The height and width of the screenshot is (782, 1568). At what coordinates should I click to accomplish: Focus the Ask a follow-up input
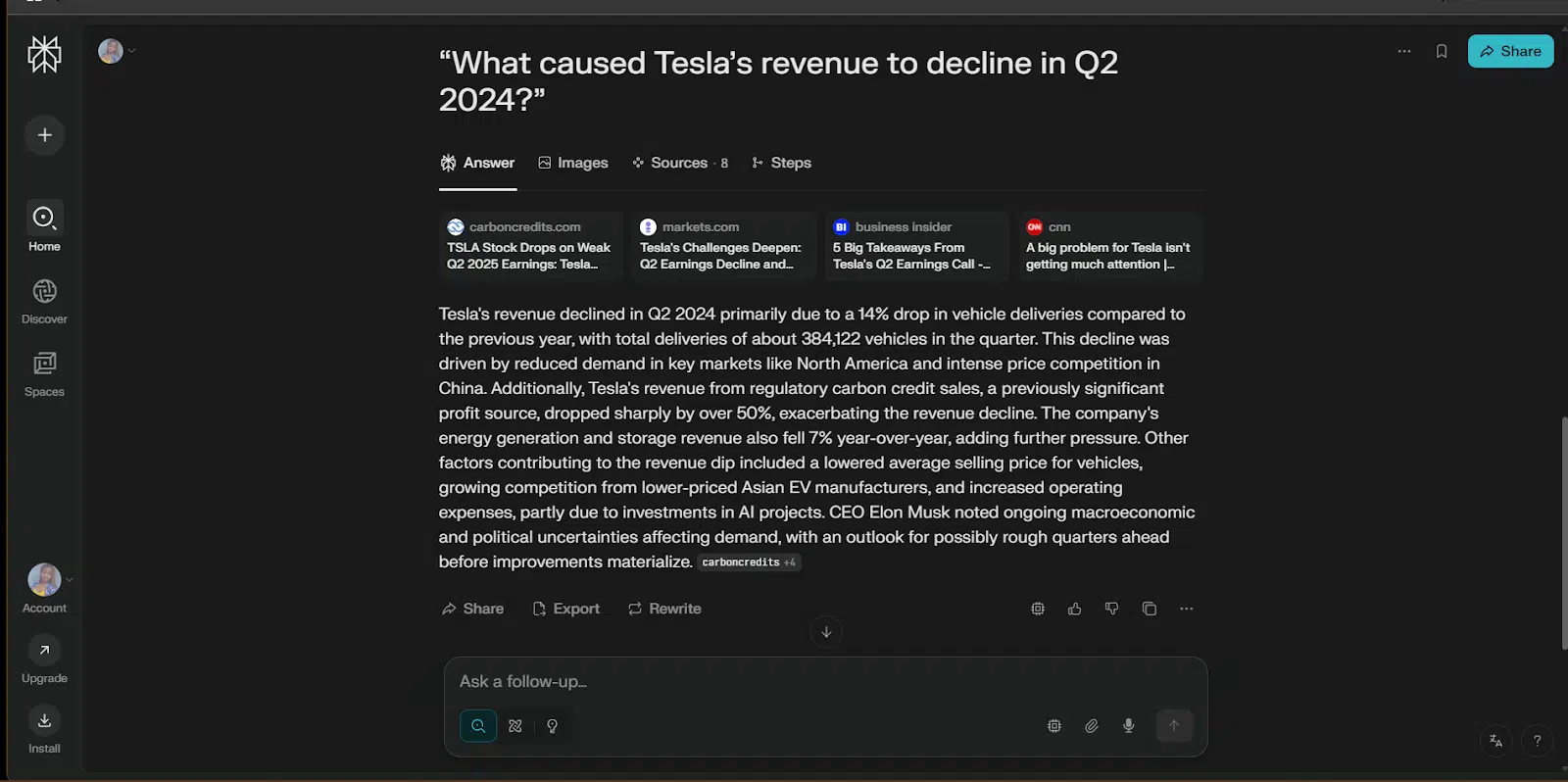[x=825, y=682]
